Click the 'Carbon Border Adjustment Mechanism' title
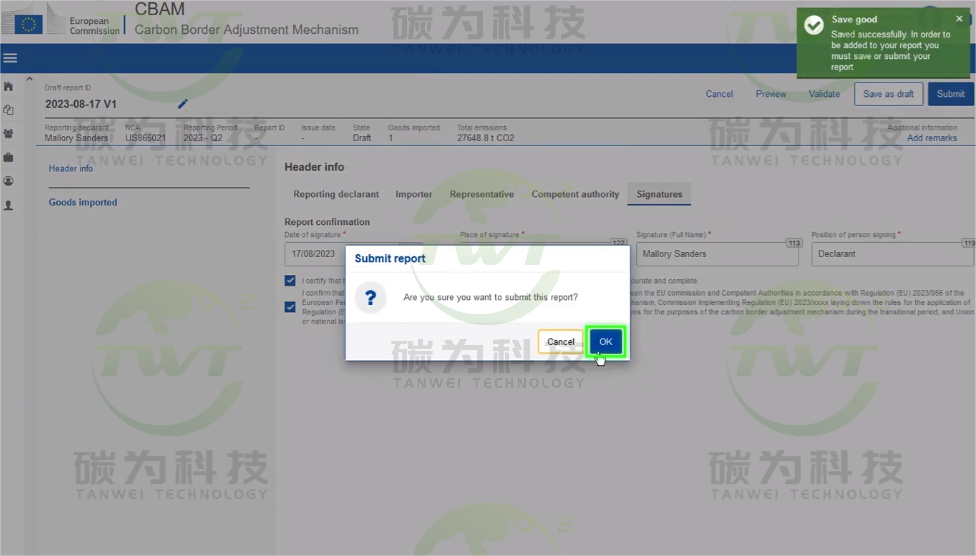This screenshot has height=556, width=976. 246,30
